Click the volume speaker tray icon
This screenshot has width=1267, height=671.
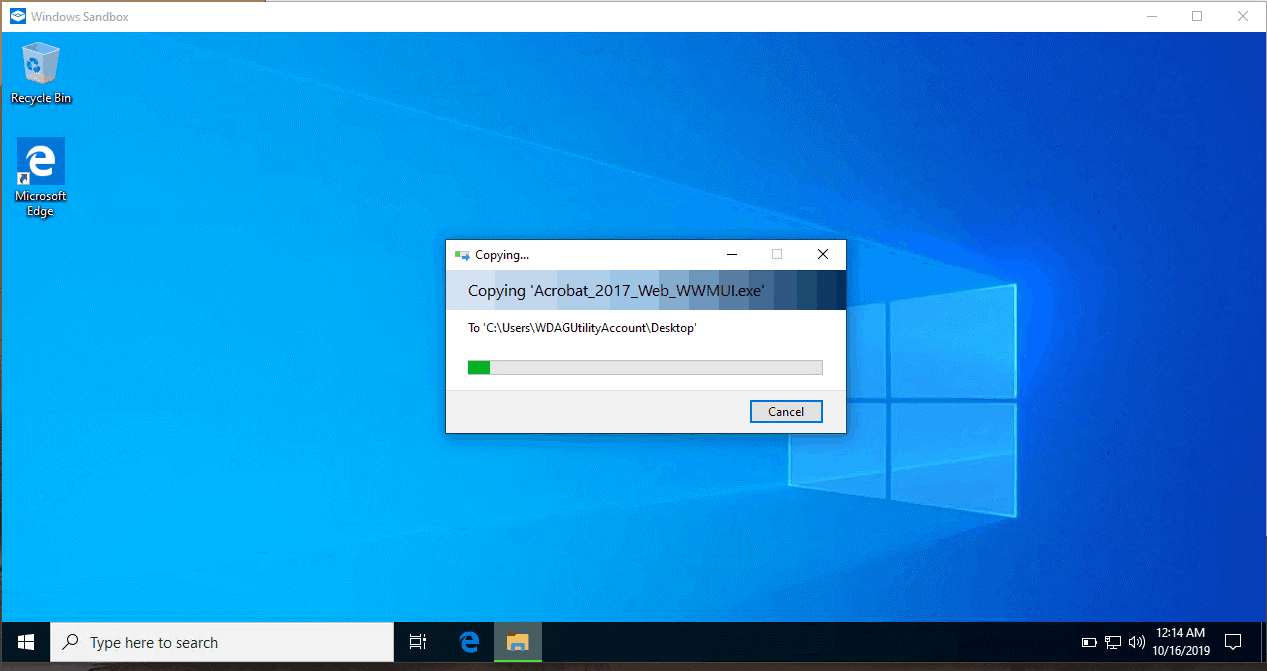point(1136,642)
